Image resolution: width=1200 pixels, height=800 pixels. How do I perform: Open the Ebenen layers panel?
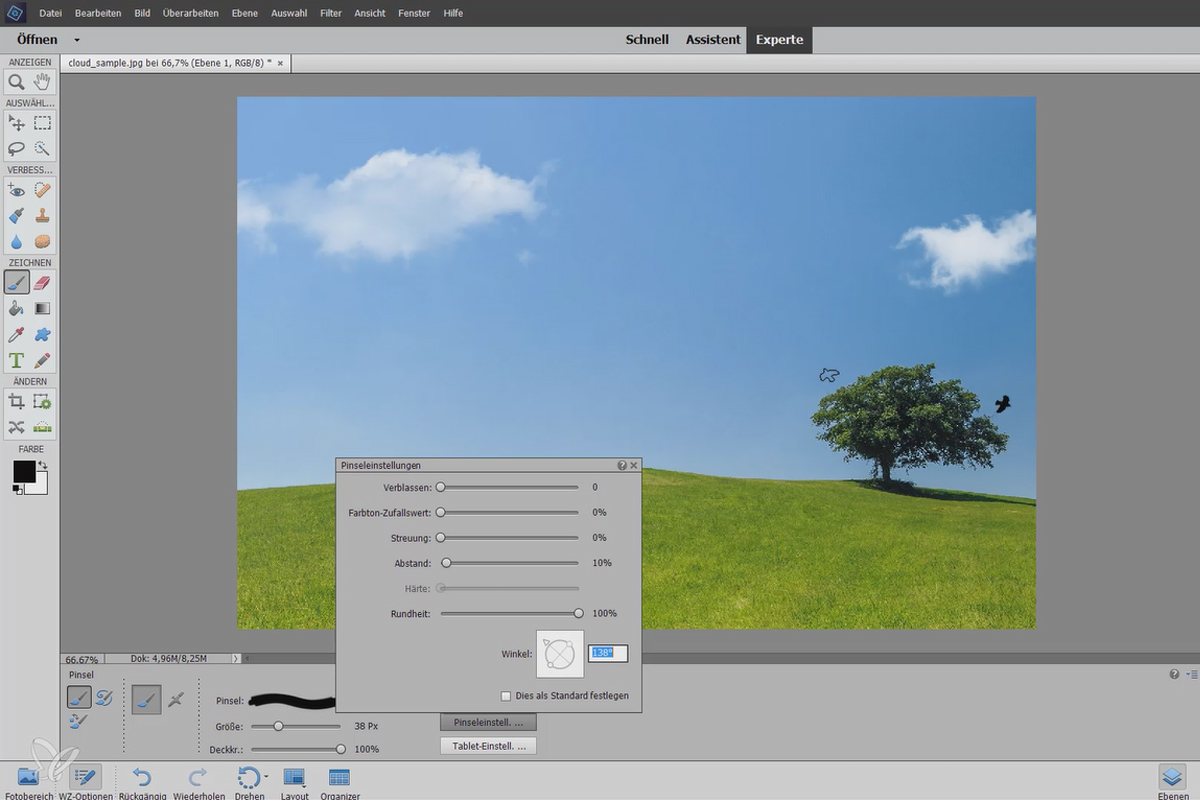click(x=1171, y=777)
